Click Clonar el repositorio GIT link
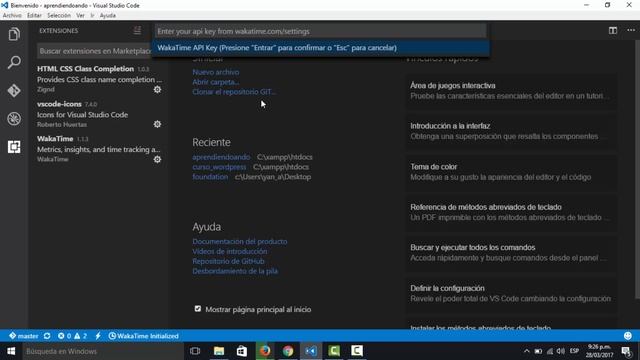The height and width of the screenshot is (360, 640). click(234, 92)
